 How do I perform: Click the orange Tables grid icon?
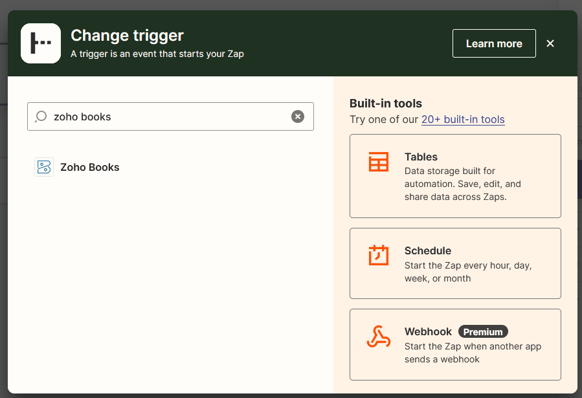[x=379, y=162]
